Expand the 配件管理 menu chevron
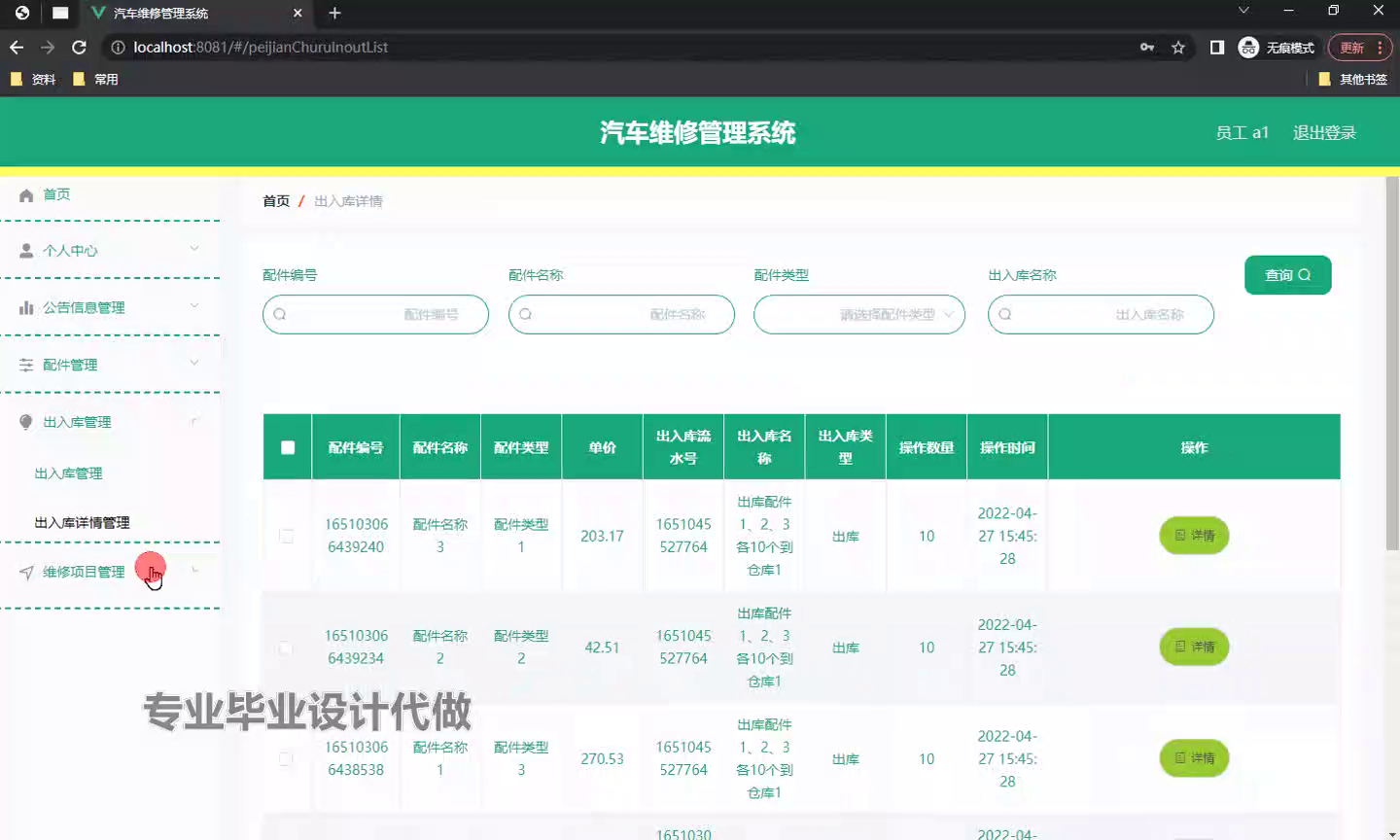Image resolution: width=1400 pixels, height=840 pixels. point(194,363)
